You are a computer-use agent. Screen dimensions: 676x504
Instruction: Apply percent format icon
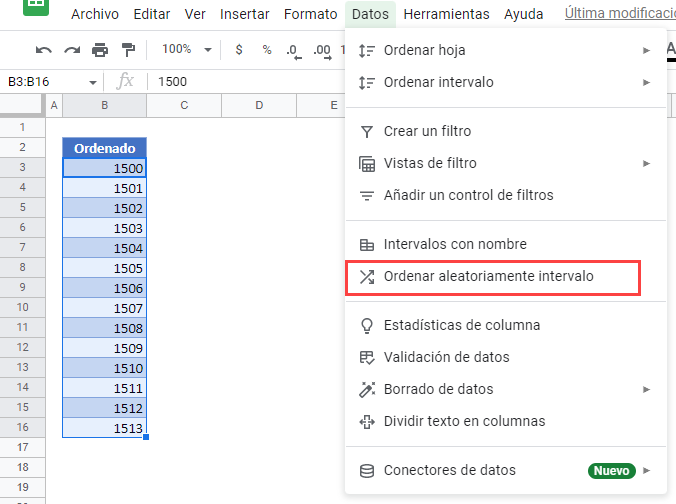tap(267, 50)
